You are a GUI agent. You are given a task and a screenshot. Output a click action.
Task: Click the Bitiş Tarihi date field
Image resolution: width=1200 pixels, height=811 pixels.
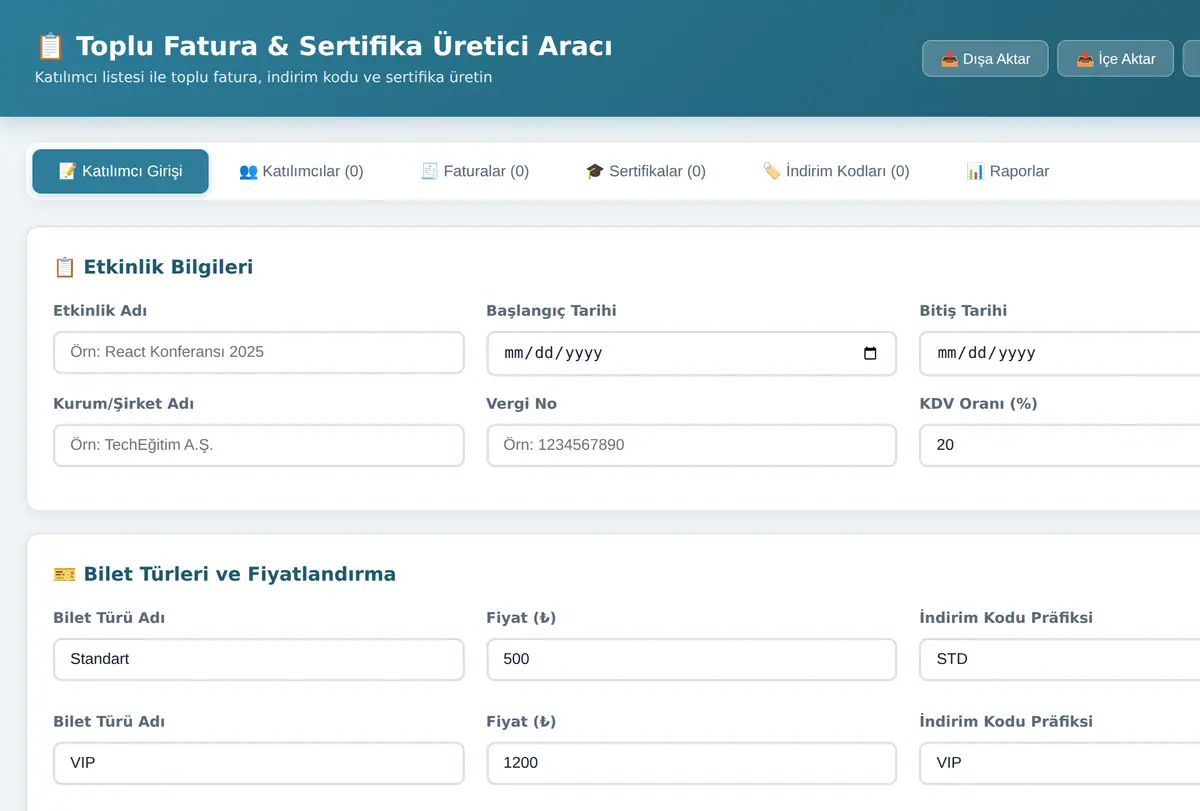click(1060, 353)
